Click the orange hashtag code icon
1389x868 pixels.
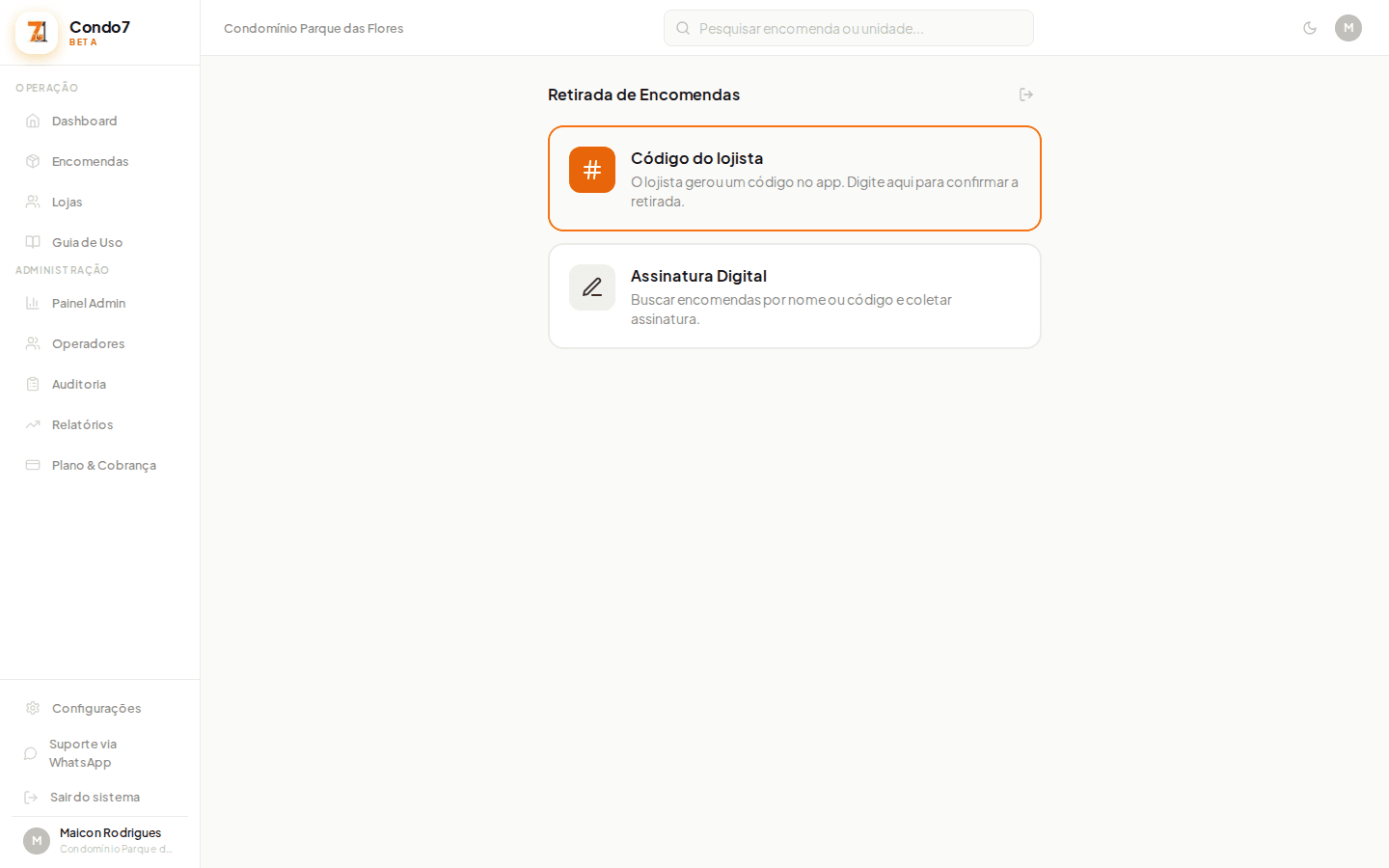592,170
